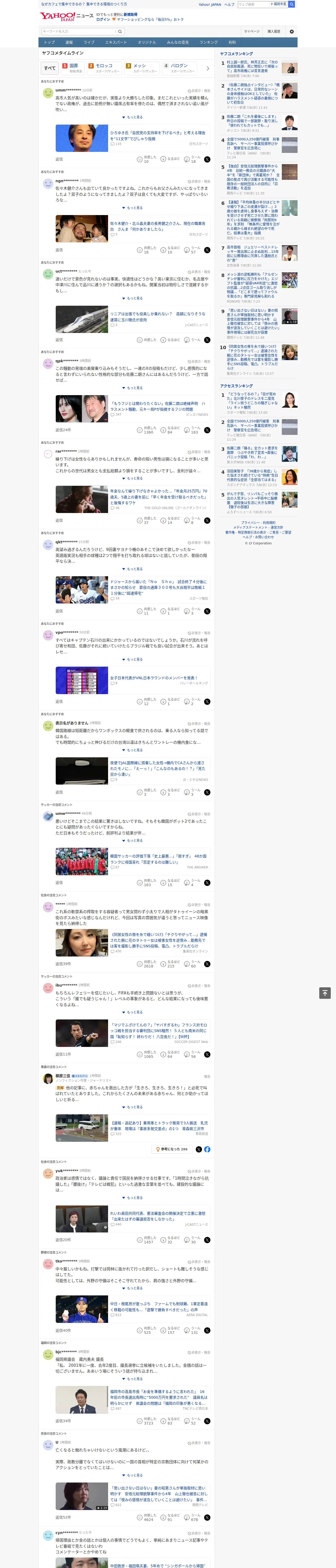Select the 国葬 topic tab
Viewport: 336px width, 1568px height.
point(72,68)
